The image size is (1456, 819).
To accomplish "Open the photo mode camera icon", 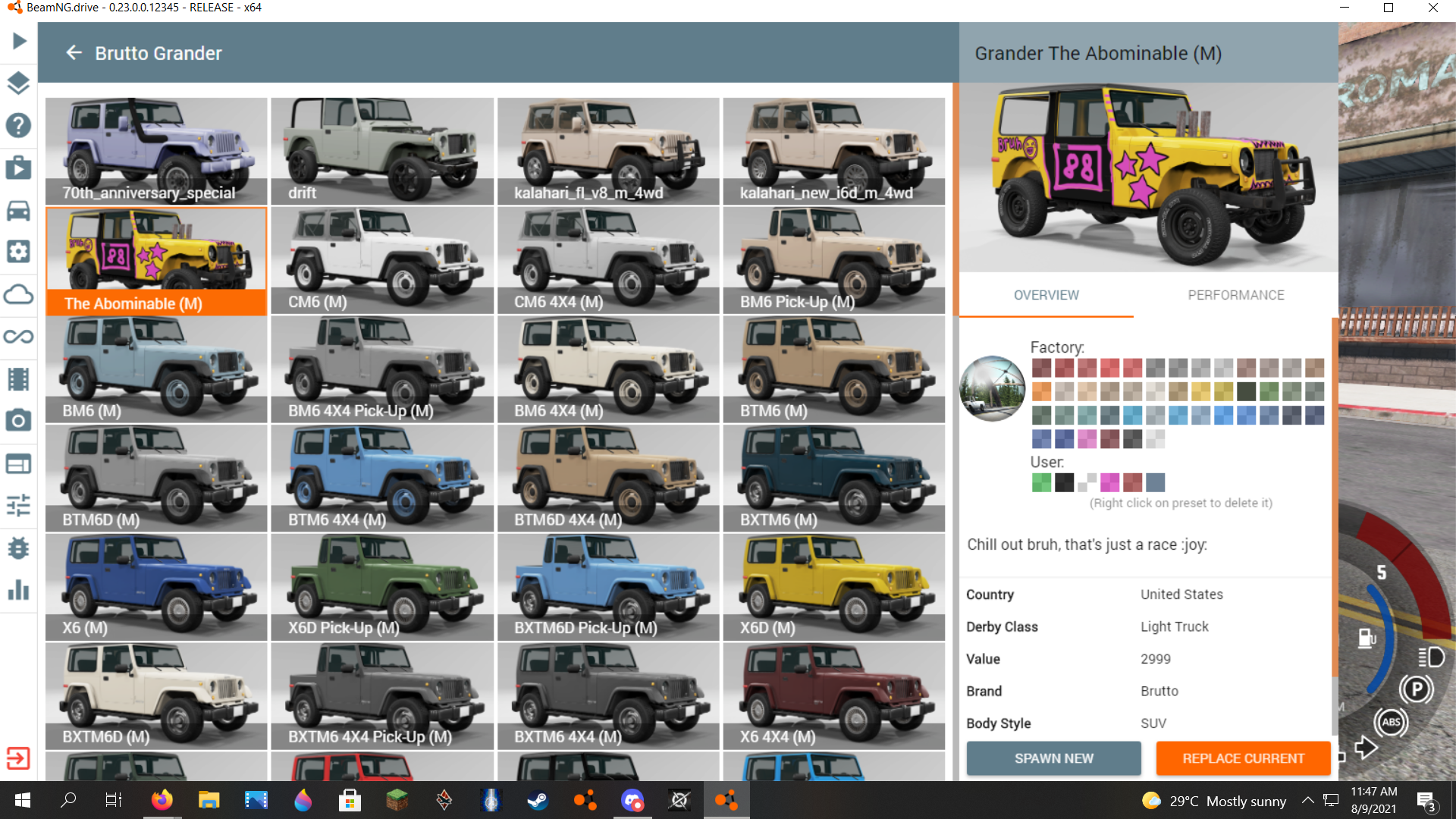I will [x=18, y=421].
